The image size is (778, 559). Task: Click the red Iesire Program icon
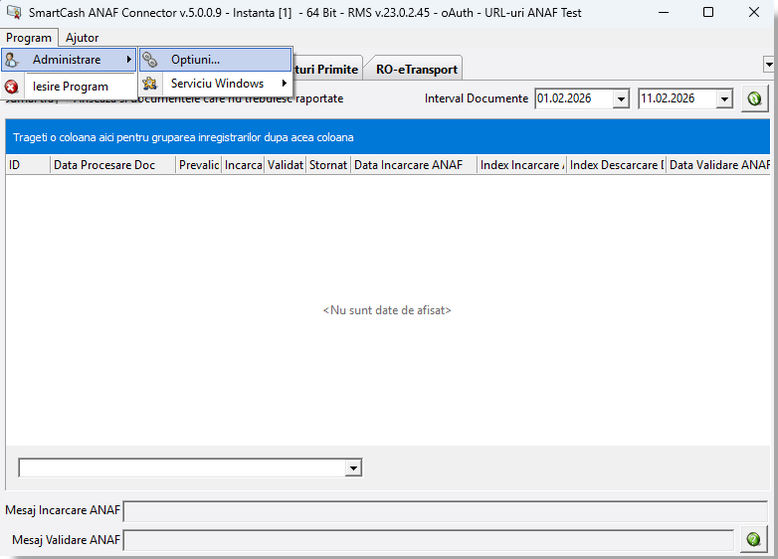[11, 87]
